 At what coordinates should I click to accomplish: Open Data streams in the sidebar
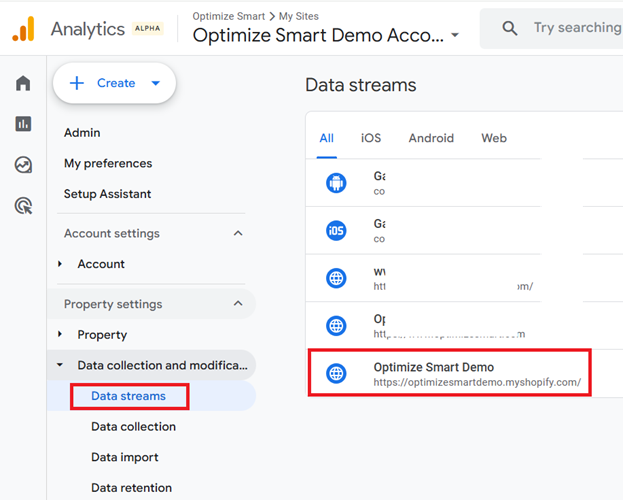128,396
